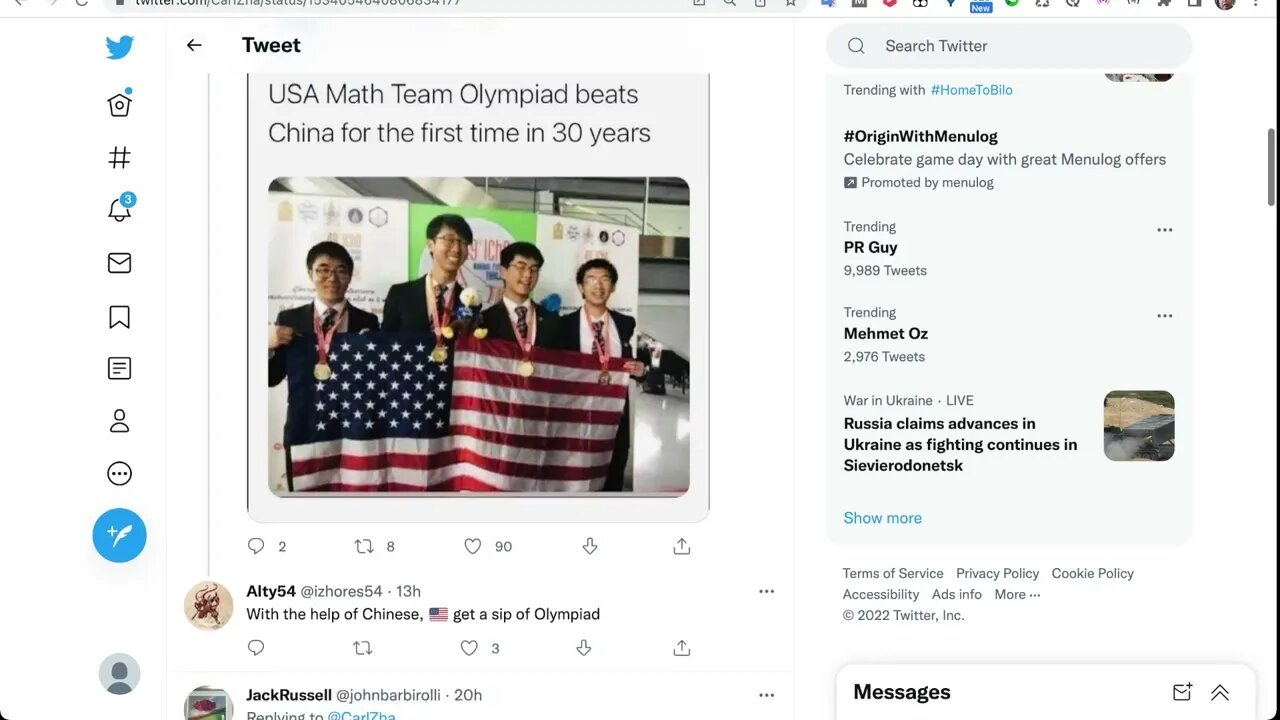
Task: Like the Alty54 reply
Action: [470, 648]
